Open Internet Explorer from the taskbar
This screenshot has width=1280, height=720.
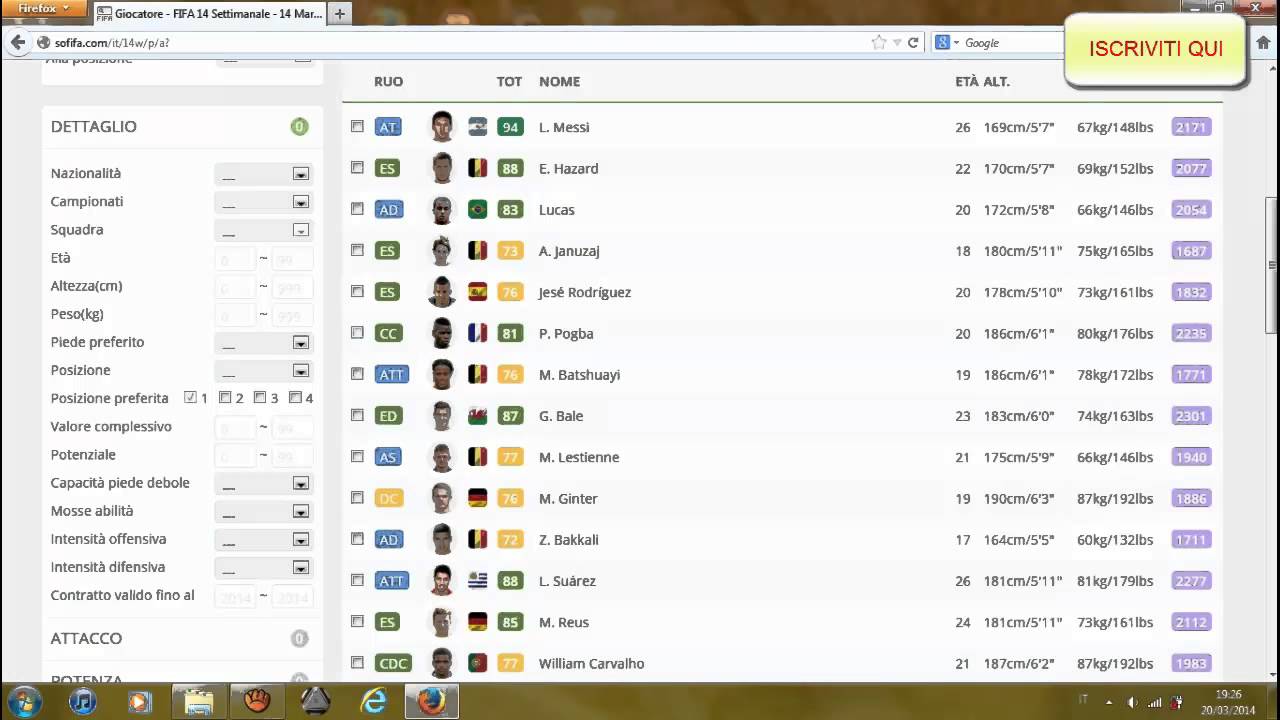click(373, 701)
